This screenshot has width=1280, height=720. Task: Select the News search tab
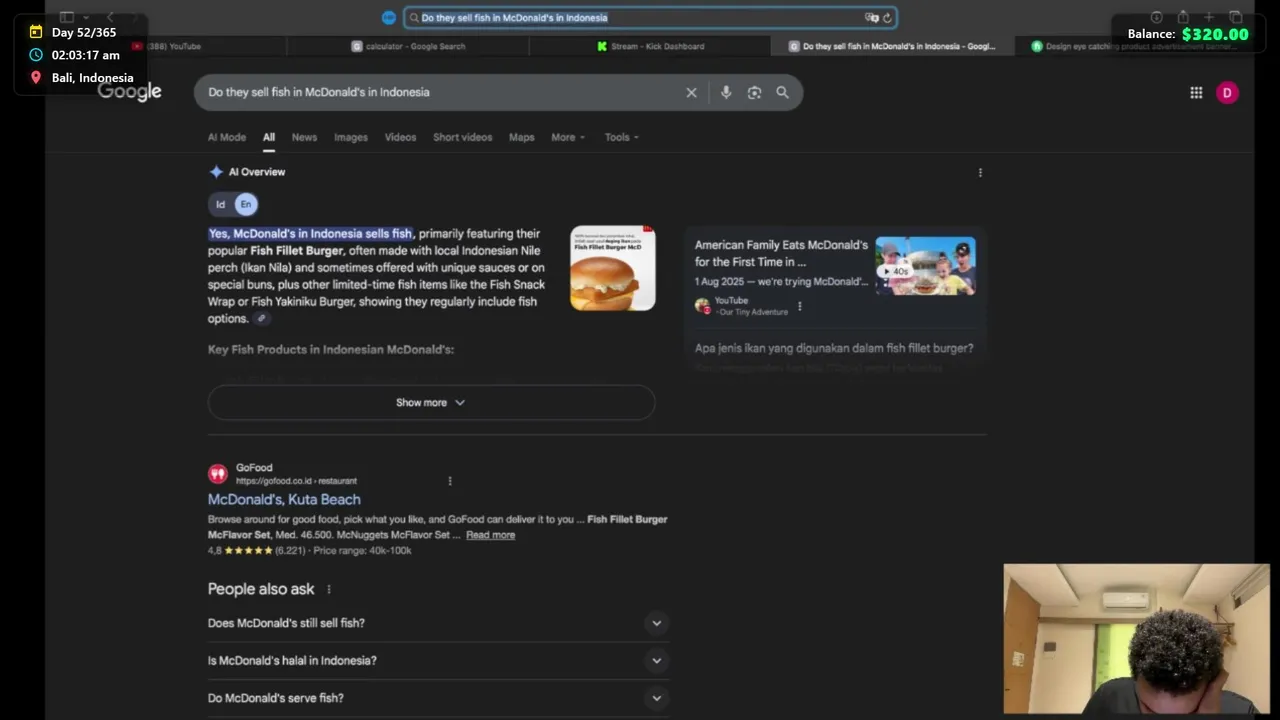pos(304,137)
